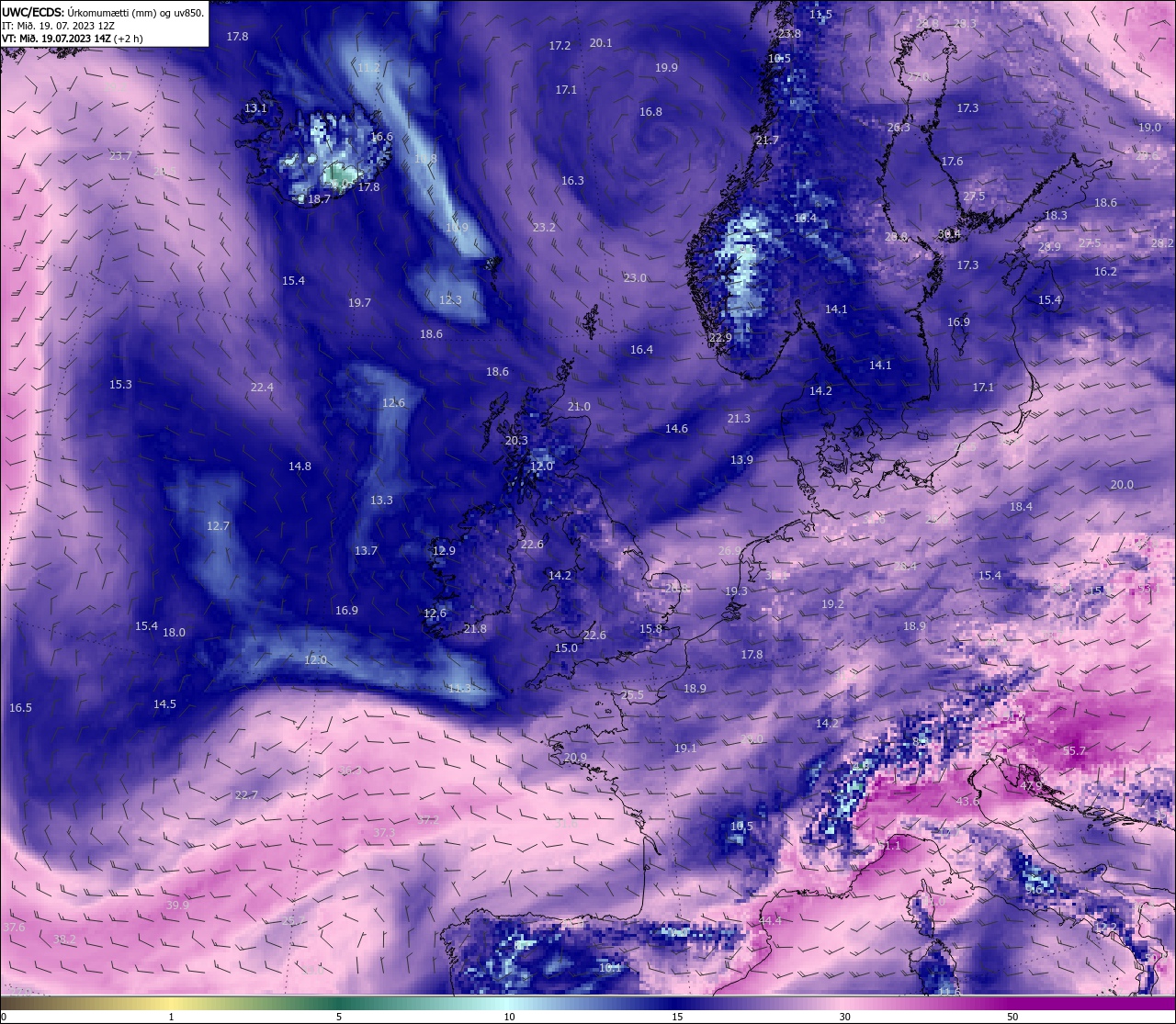Click the map value '20.9'
The width and height of the screenshot is (1176, 1024).
point(575,757)
